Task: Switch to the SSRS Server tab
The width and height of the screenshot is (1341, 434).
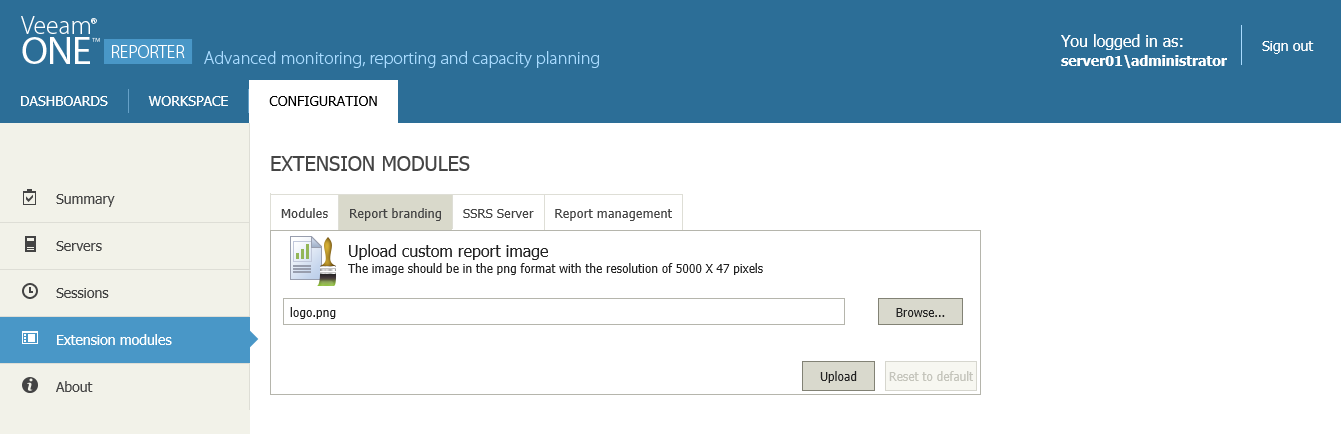Action: click(x=498, y=213)
